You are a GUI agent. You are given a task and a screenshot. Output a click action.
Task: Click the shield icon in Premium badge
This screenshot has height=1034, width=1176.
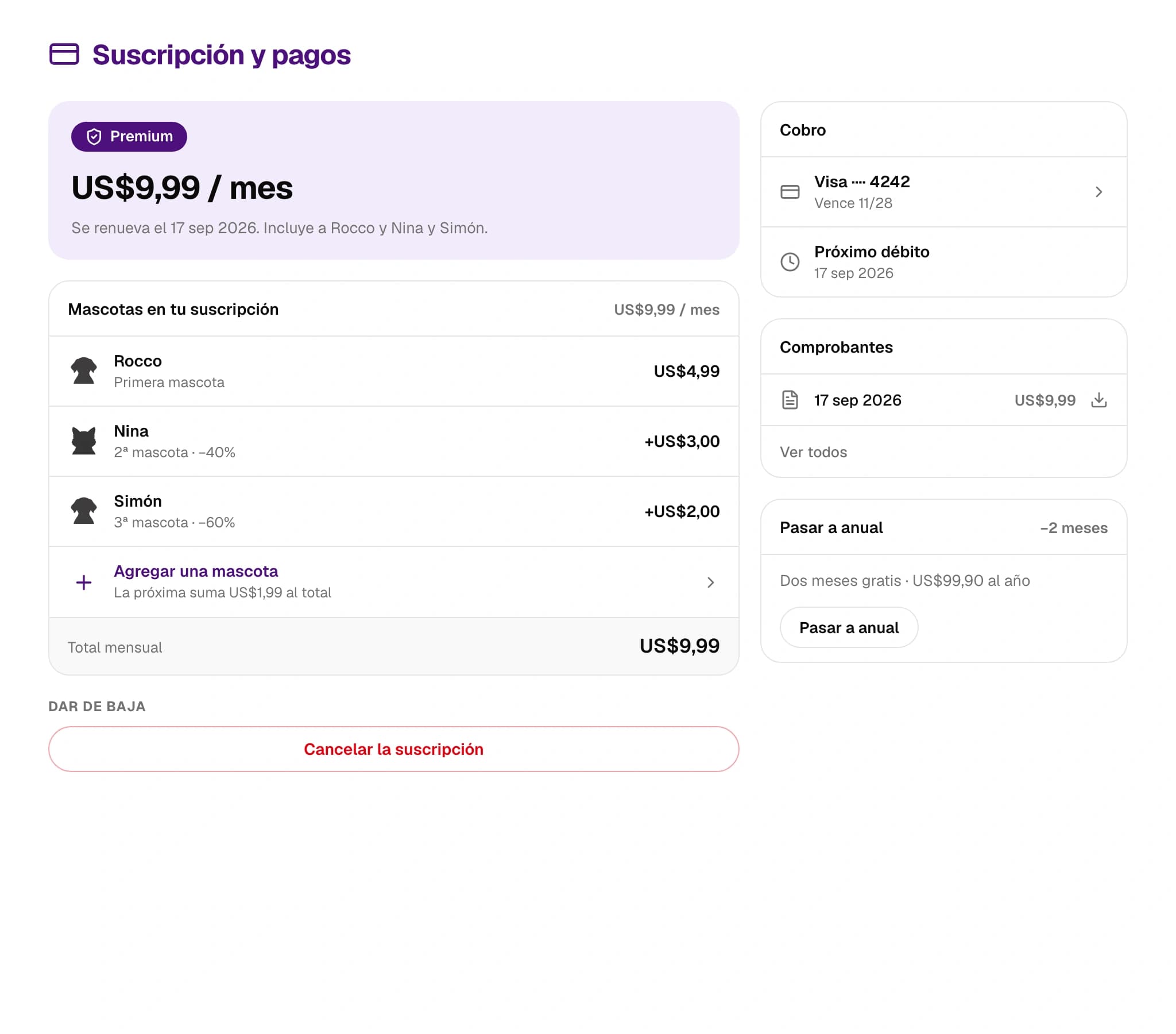click(x=94, y=137)
